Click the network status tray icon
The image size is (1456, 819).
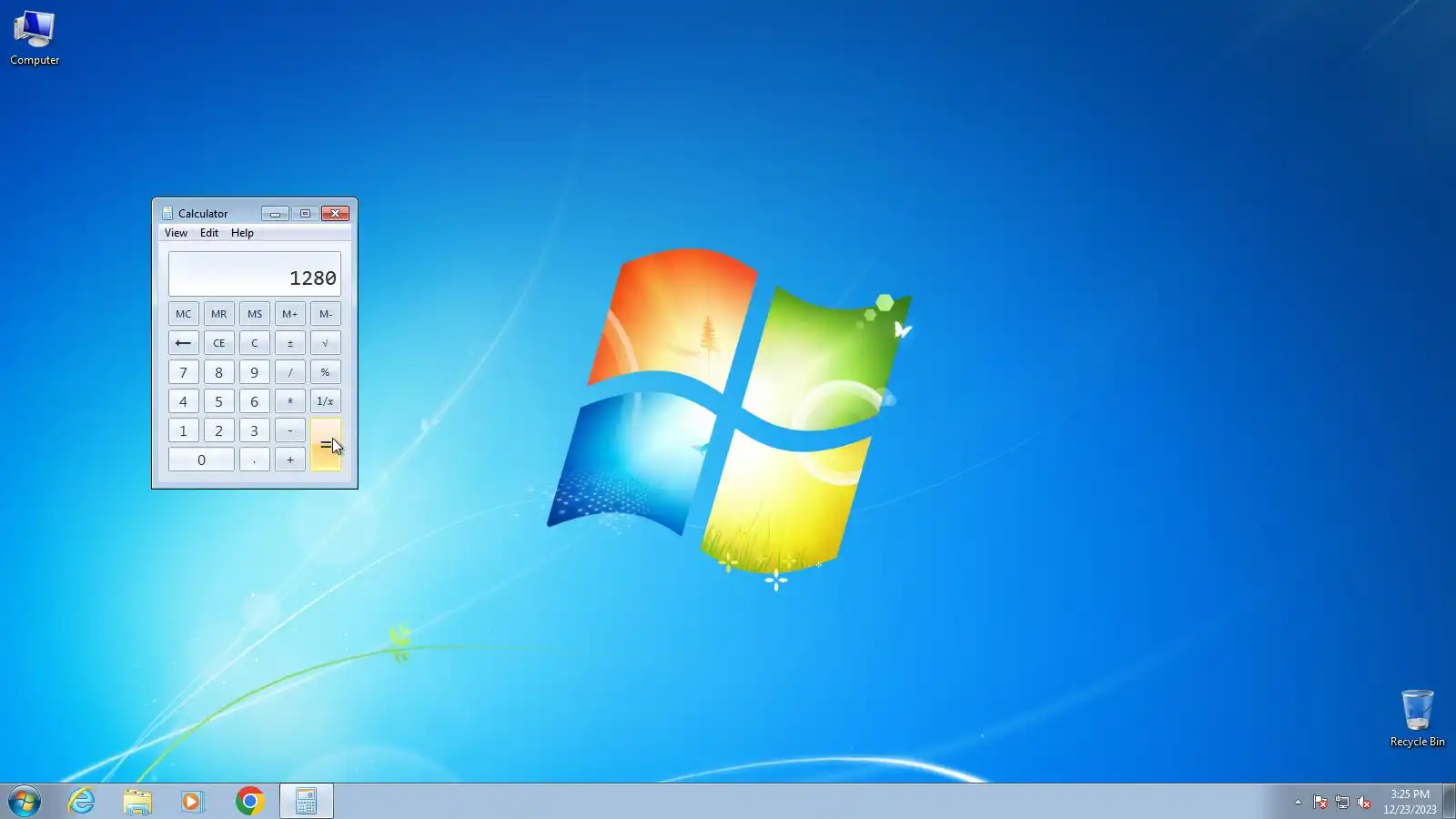tap(1341, 802)
